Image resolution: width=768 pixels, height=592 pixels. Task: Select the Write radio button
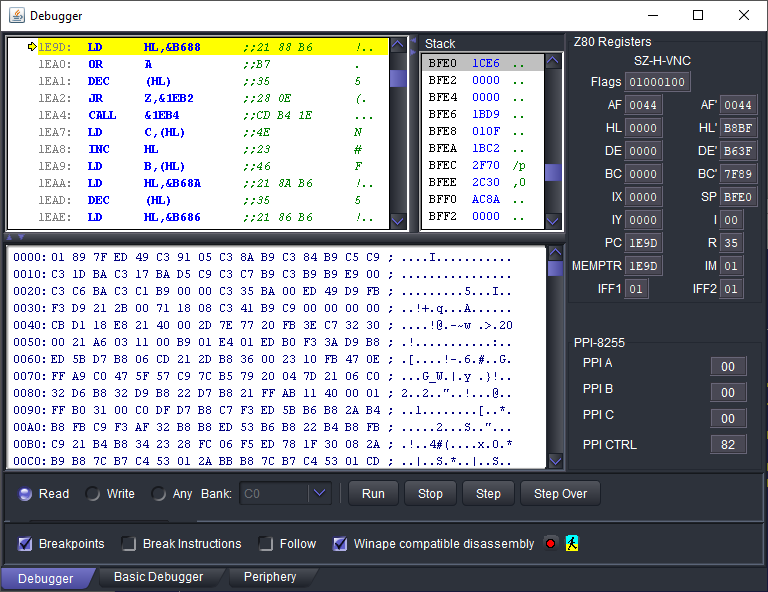[93, 494]
